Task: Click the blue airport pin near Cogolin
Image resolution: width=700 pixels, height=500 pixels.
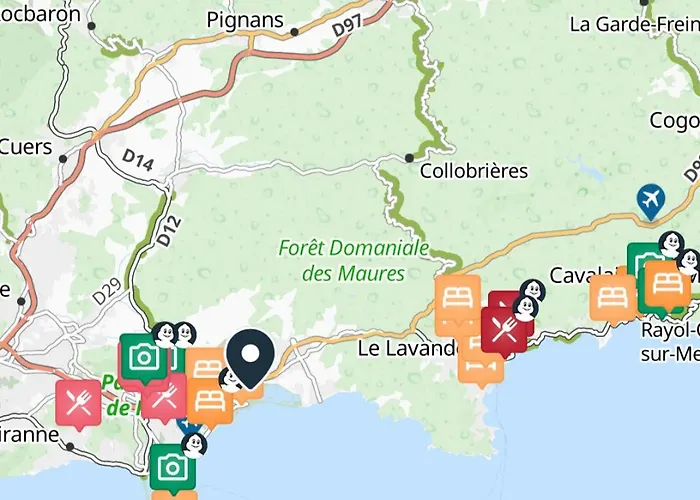Action: [651, 200]
